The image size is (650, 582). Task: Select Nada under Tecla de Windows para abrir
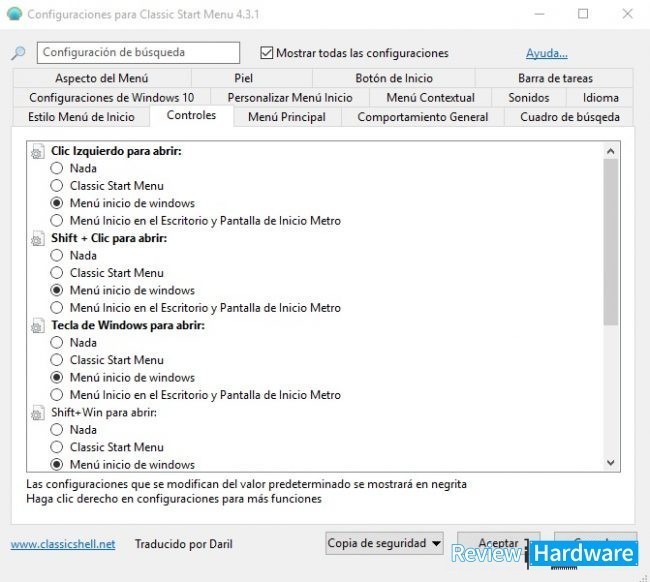point(57,342)
